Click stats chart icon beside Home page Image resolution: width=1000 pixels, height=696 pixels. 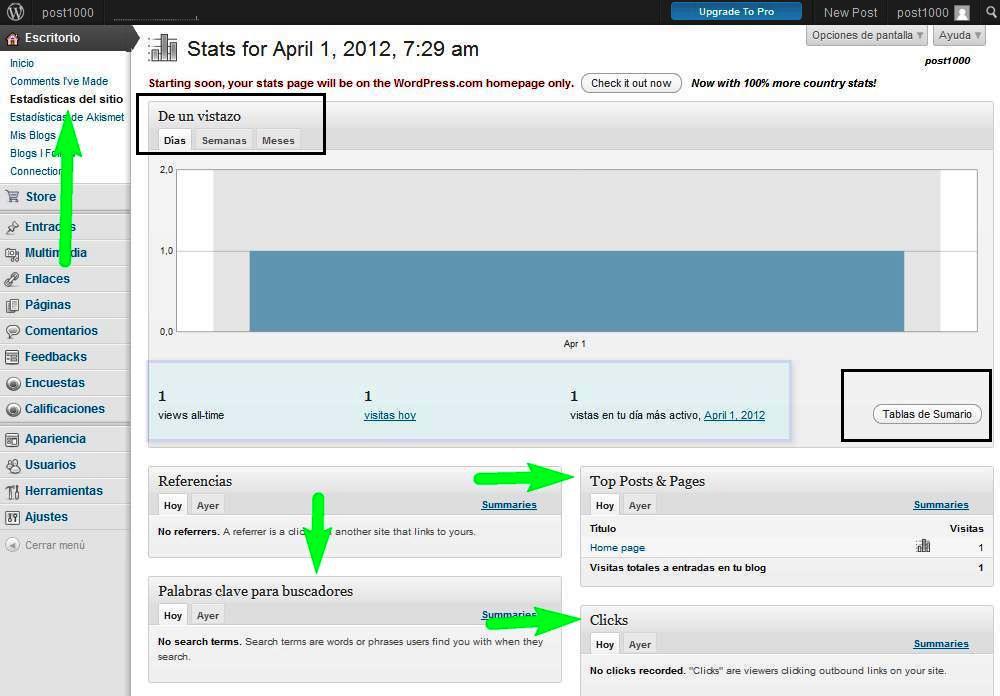(x=922, y=546)
